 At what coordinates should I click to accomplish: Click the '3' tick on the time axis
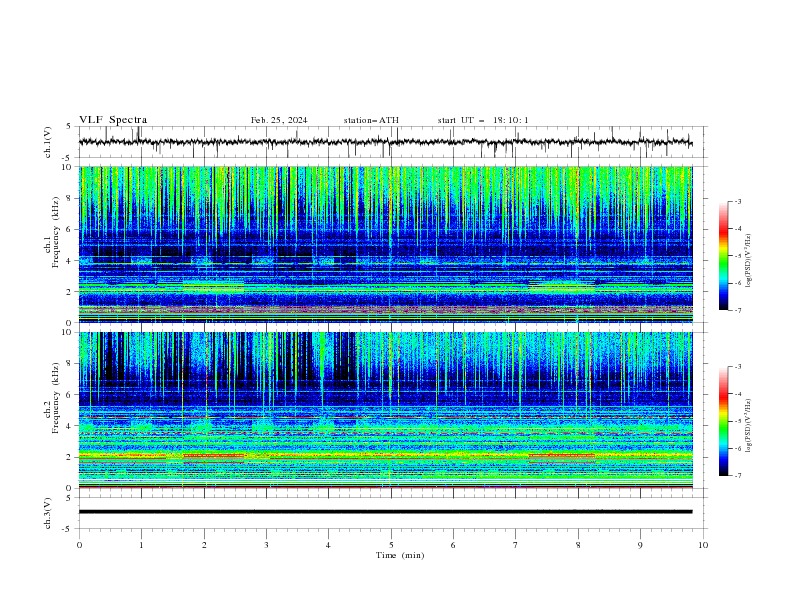pos(266,545)
